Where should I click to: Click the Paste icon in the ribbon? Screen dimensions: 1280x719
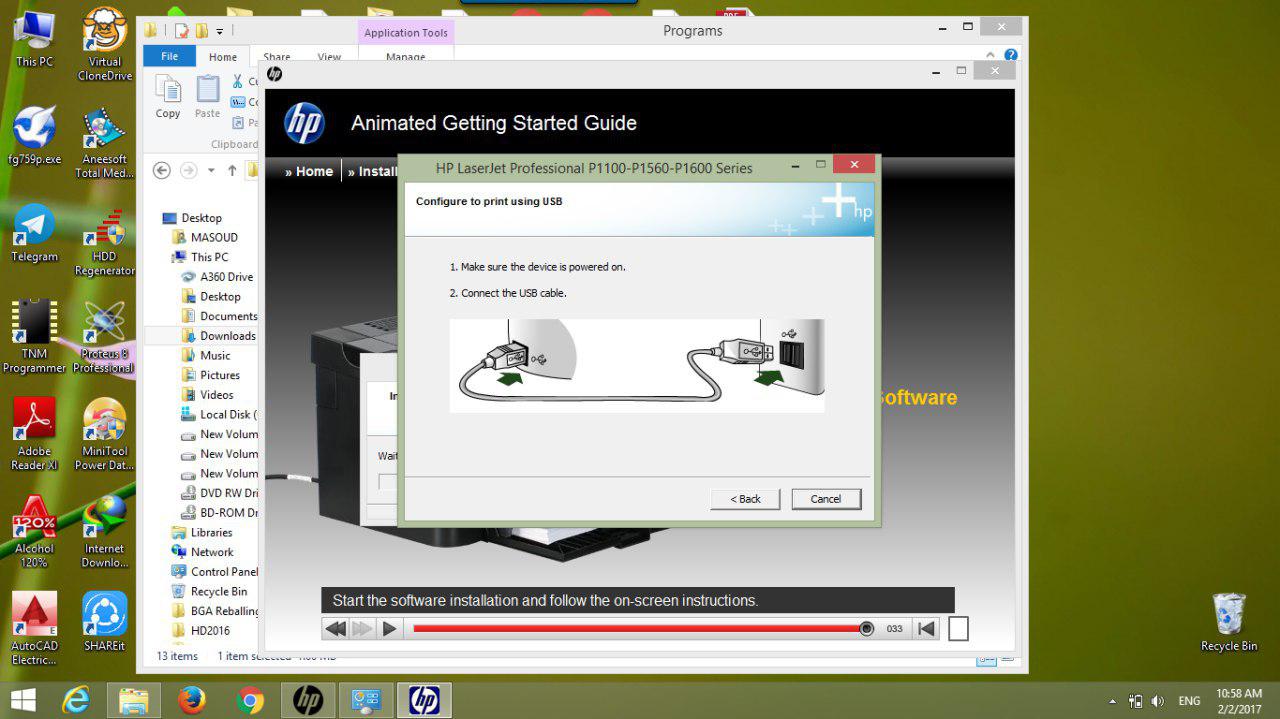[x=207, y=97]
